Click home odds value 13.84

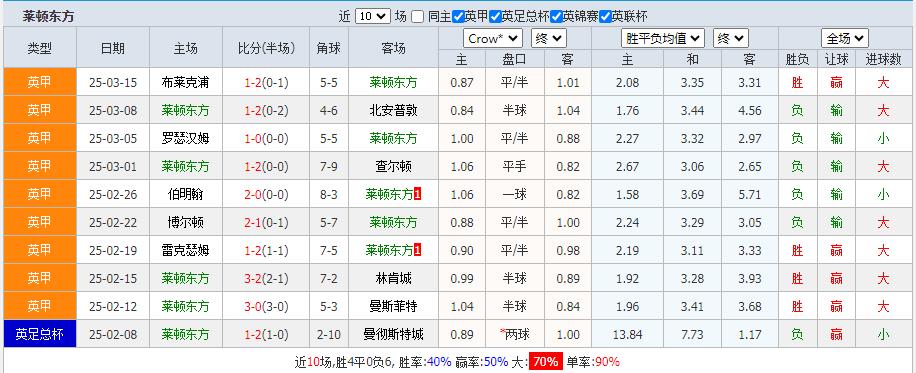pos(628,334)
